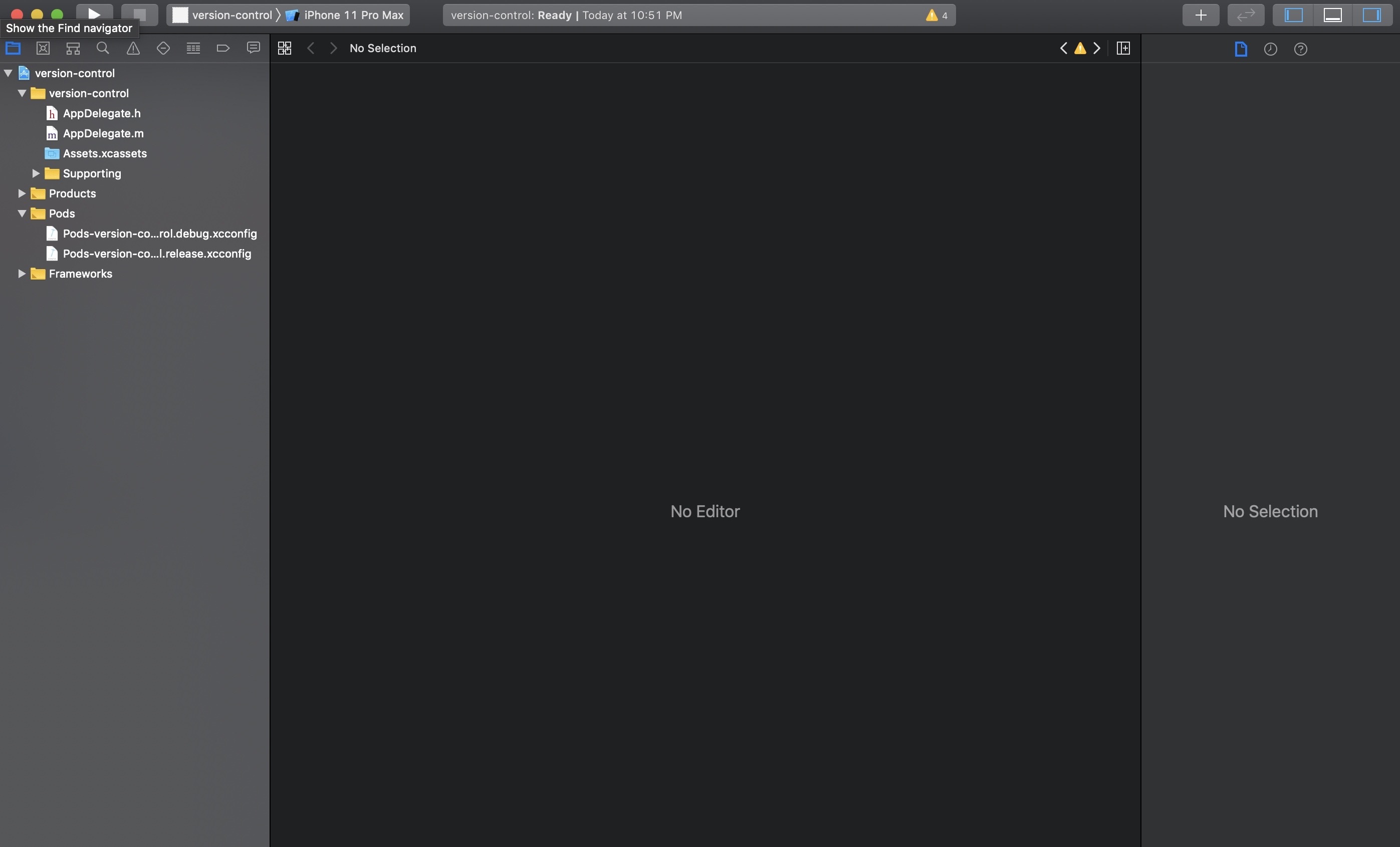The image size is (1400, 847).
Task: Stop the running scheme
Action: click(139, 14)
